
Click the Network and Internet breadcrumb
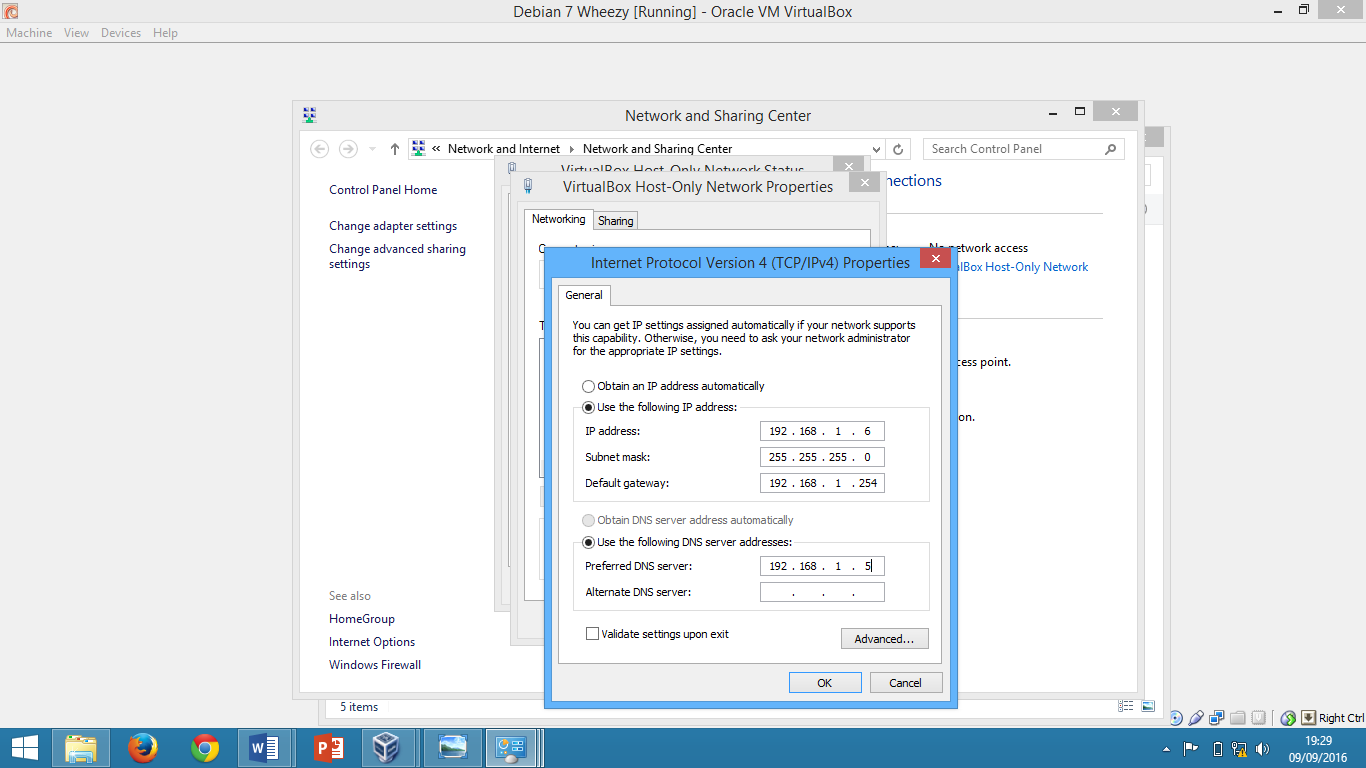(x=504, y=149)
